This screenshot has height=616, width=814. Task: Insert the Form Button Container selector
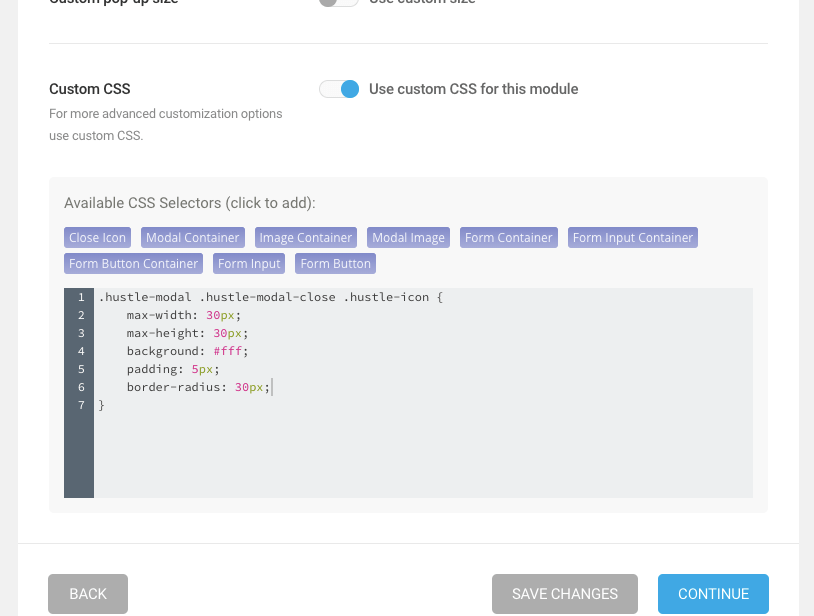(x=133, y=264)
